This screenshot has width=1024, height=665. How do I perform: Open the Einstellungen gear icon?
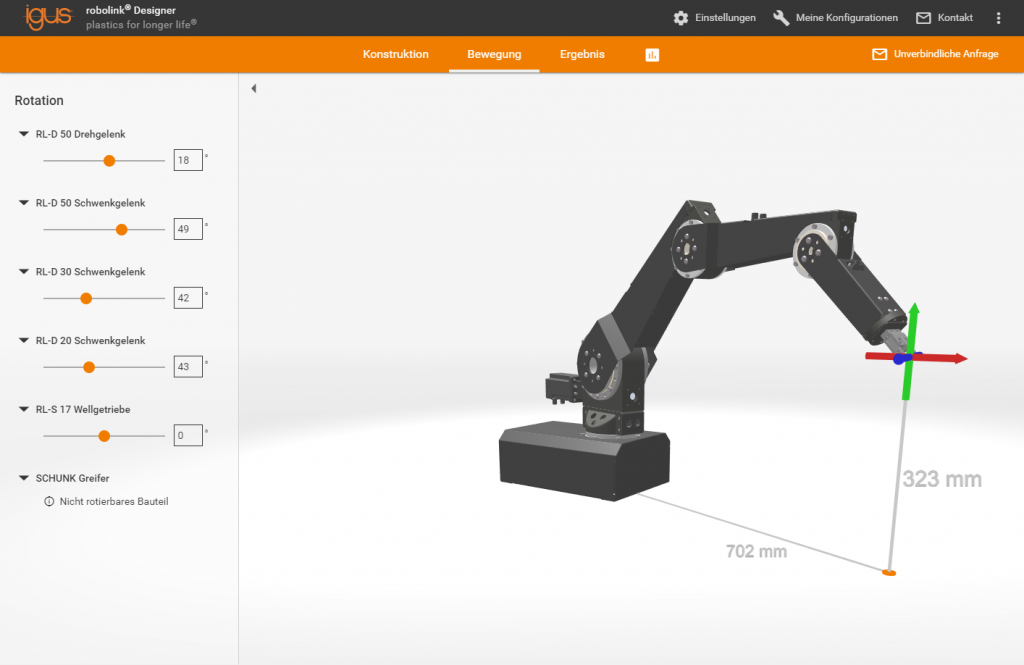click(681, 18)
